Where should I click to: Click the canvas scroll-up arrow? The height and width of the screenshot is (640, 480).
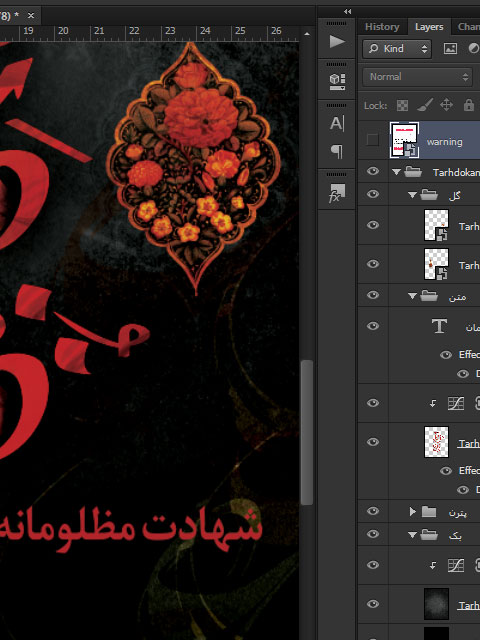coord(307,34)
